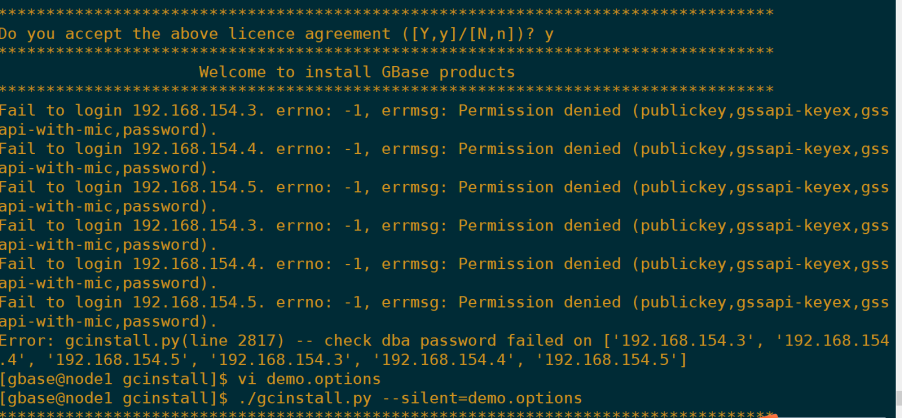Click the last 'api-with-mic,password).' line

109,322
